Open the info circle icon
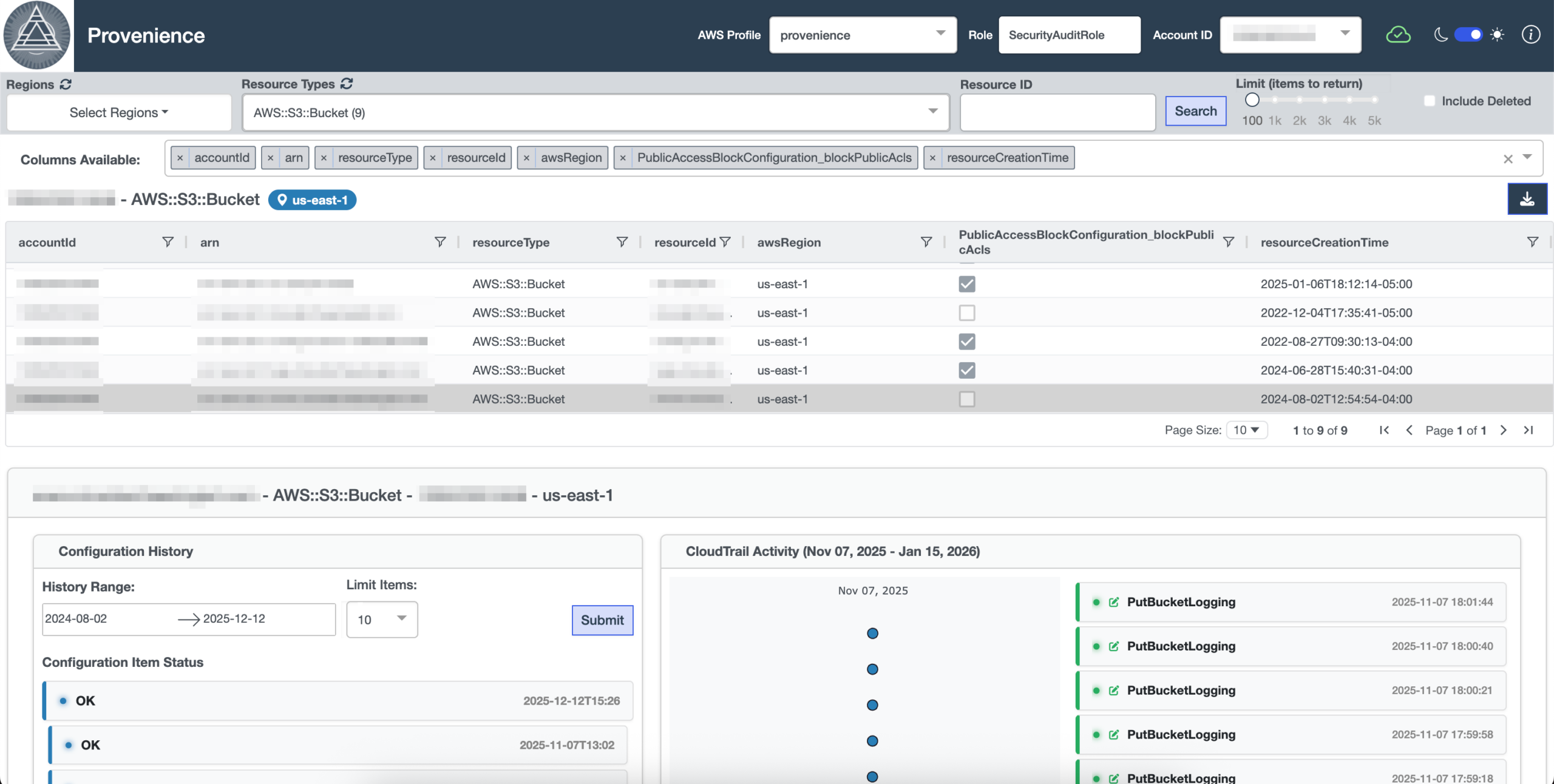The height and width of the screenshot is (784, 1554). (x=1530, y=35)
